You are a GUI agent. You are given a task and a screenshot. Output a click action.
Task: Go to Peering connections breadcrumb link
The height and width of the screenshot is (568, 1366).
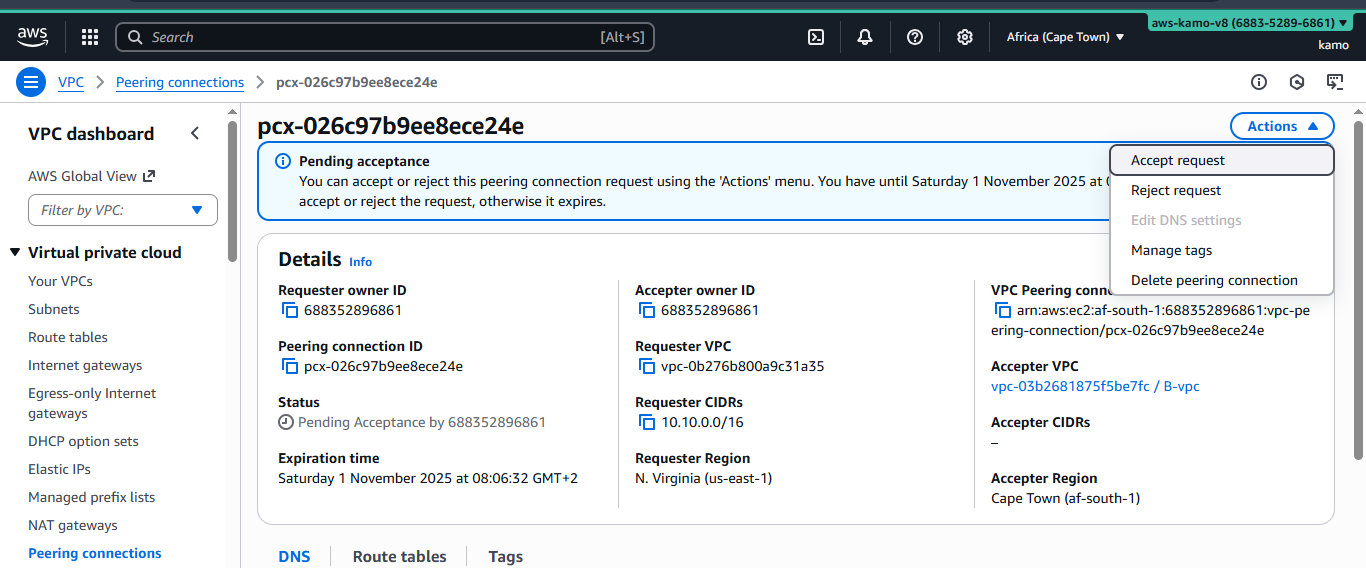click(x=180, y=82)
